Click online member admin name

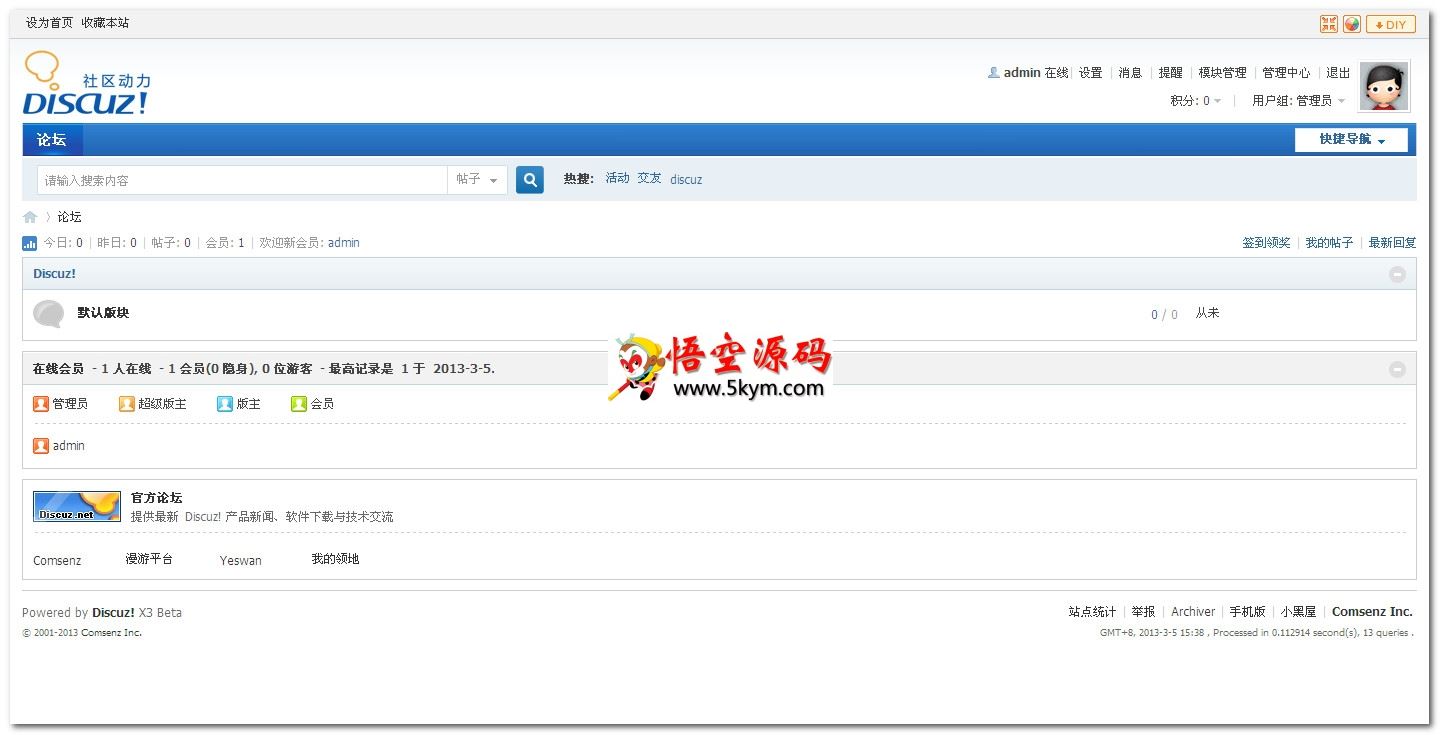[69, 446]
